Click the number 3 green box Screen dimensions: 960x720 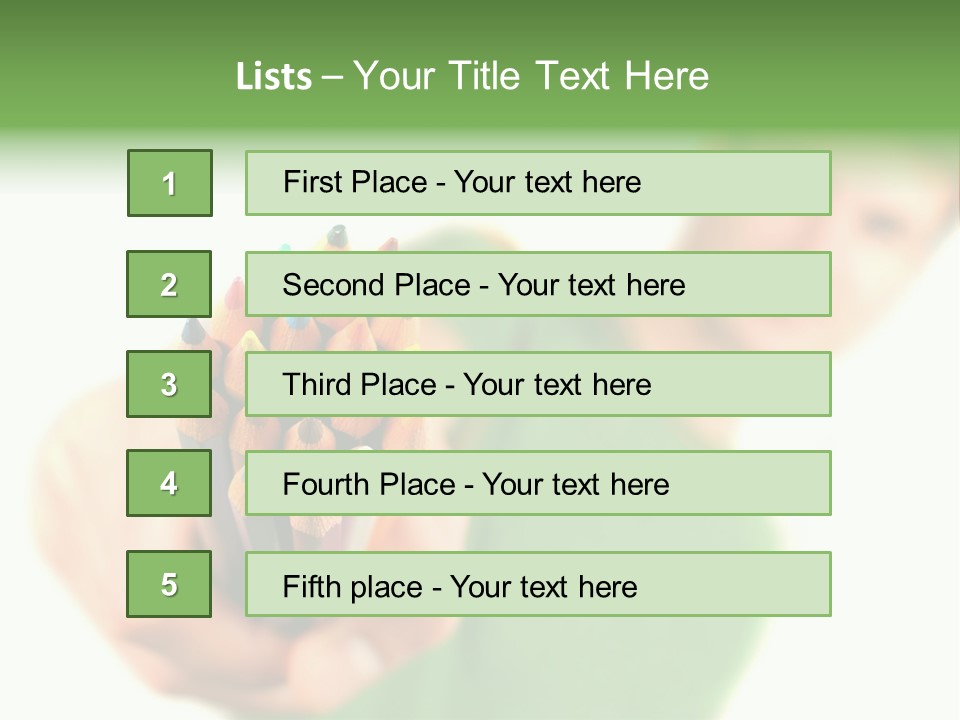click(x=169, y=384)
